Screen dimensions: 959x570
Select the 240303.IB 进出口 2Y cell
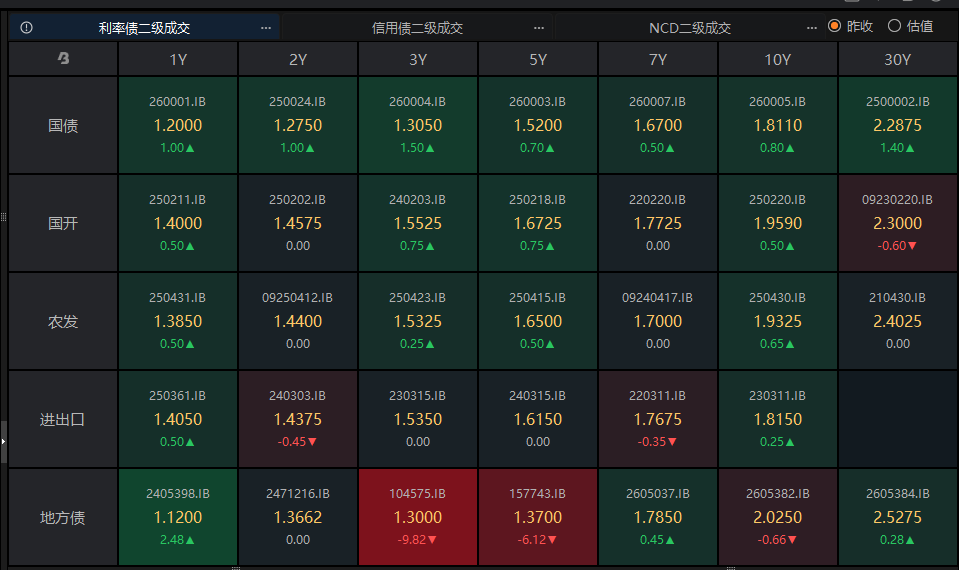click(x=298, y=419)
